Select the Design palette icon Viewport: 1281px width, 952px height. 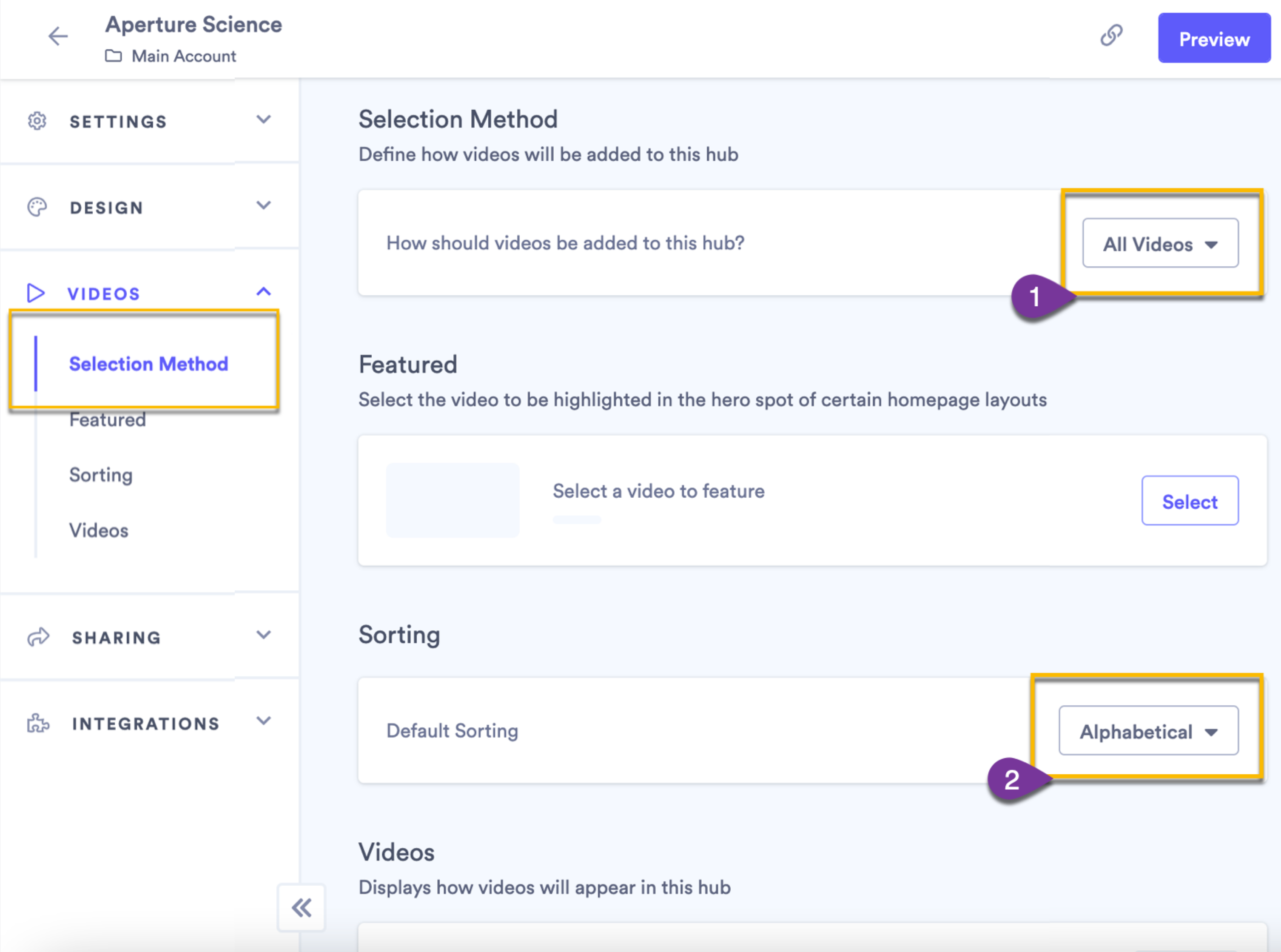(x=37, y=207)
